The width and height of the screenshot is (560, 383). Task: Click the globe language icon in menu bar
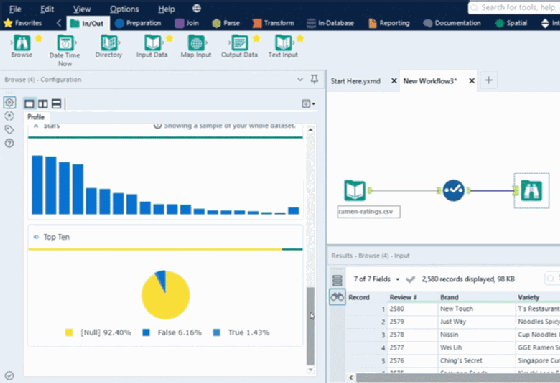196,8
